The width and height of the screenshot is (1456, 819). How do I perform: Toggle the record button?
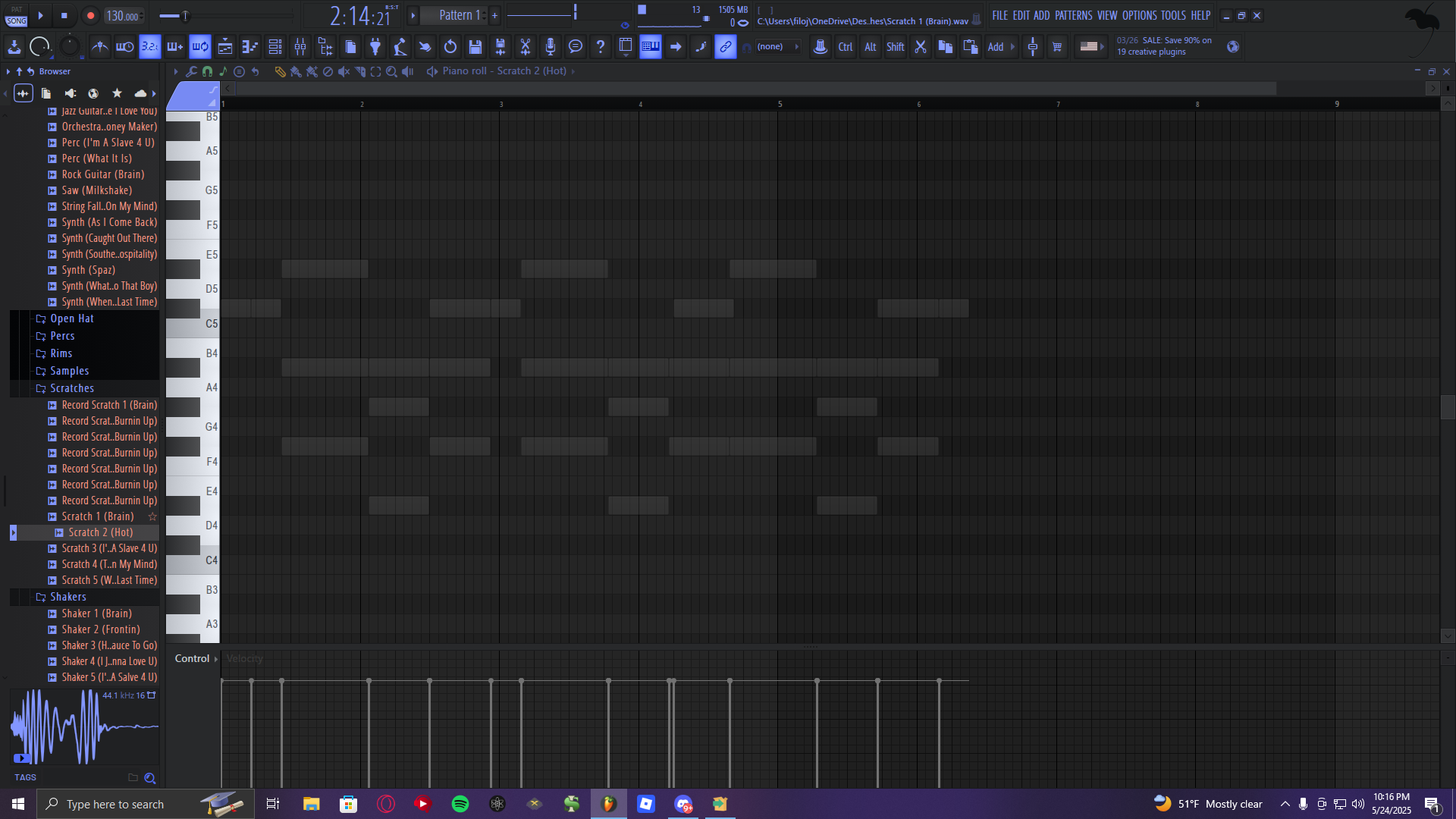tap(90, 16)
